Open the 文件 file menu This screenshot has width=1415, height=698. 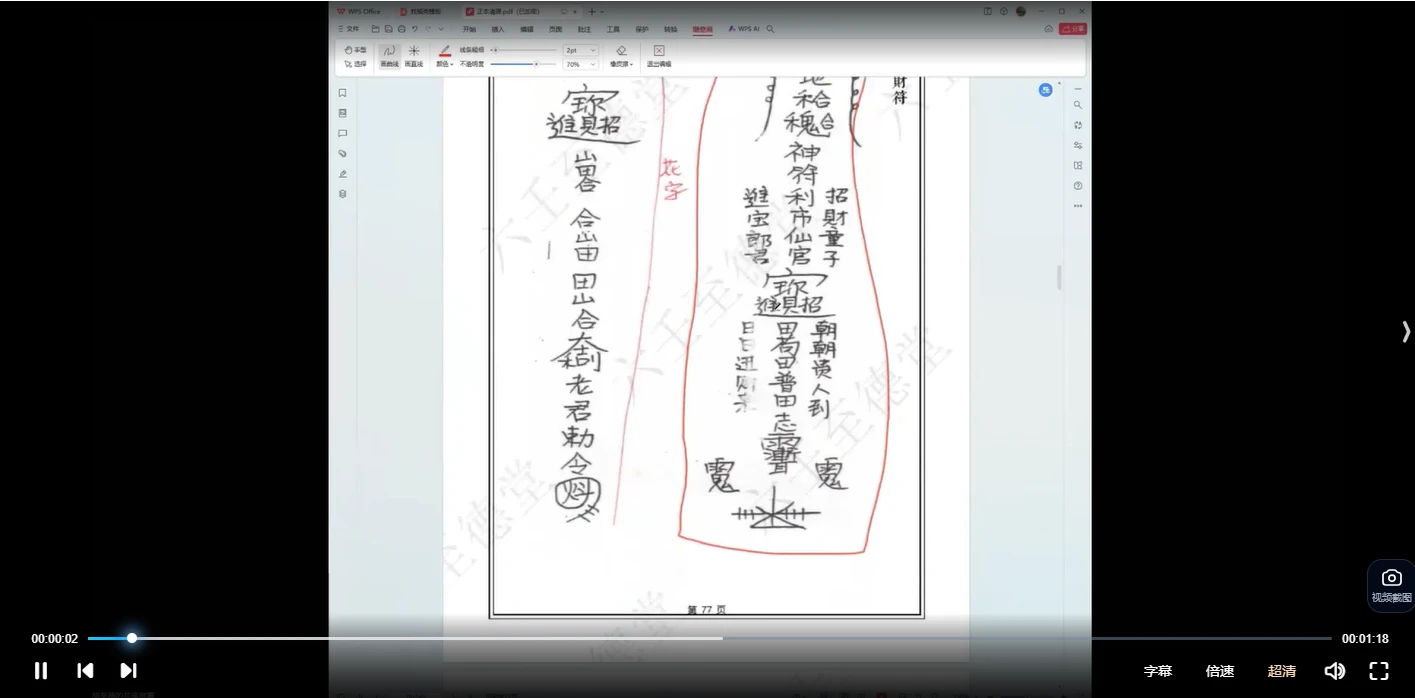[x=349, y=30]
